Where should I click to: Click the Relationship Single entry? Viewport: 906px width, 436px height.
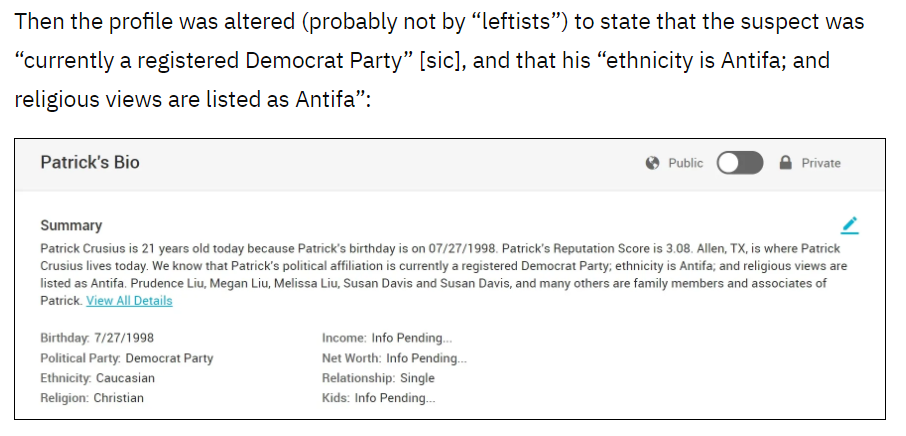click(378, 378)
